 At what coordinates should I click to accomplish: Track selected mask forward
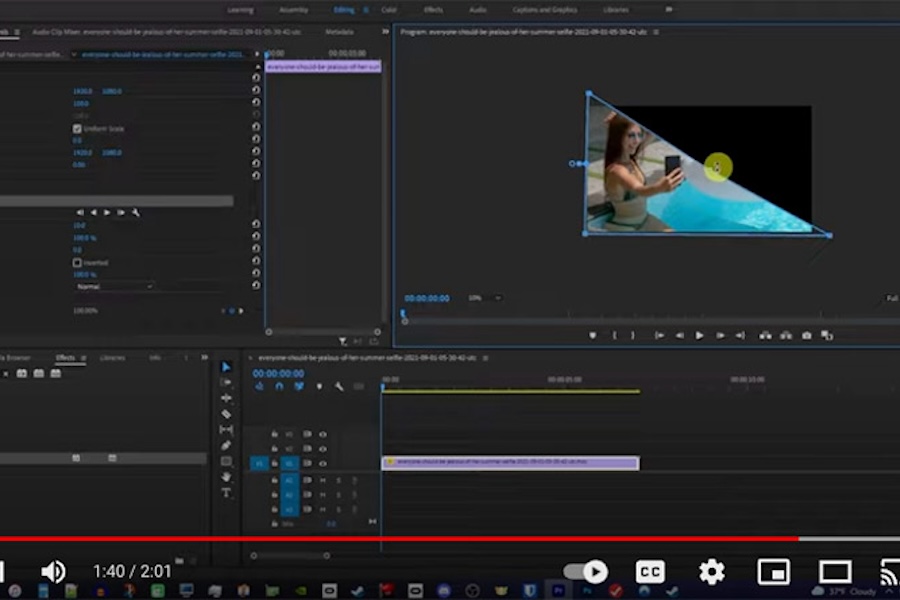[x=107, y=212]
